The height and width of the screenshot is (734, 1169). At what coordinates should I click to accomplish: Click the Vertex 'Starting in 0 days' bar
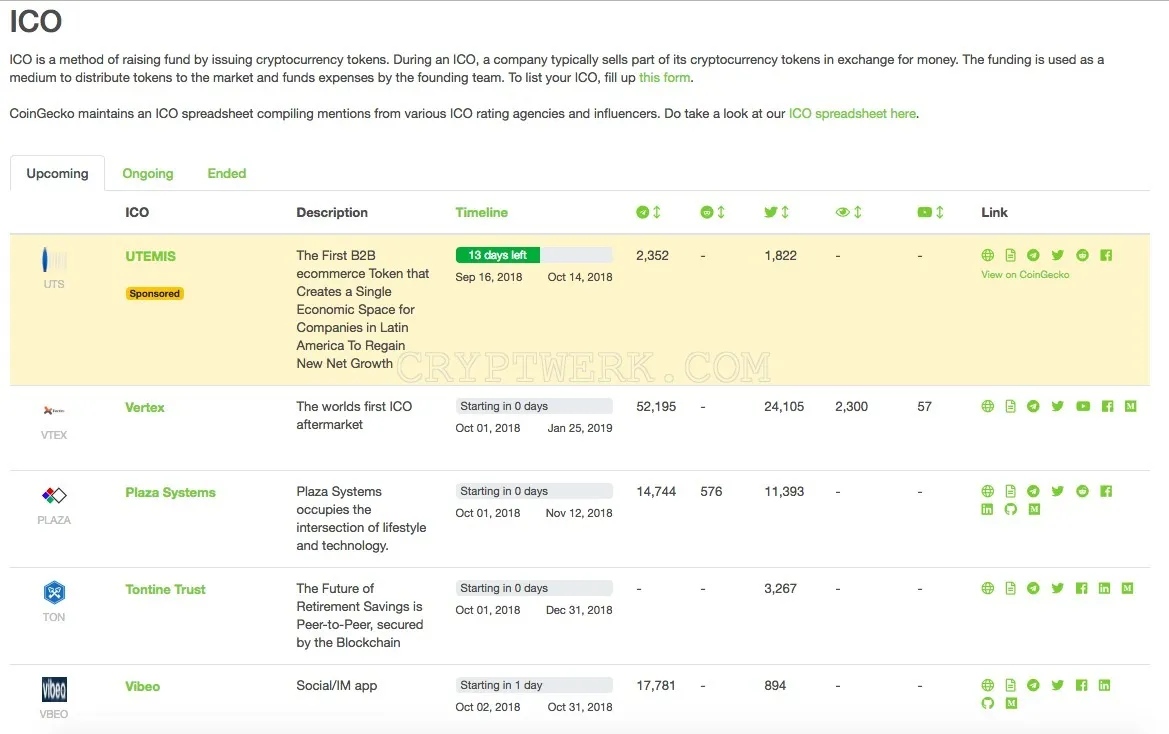534,406
